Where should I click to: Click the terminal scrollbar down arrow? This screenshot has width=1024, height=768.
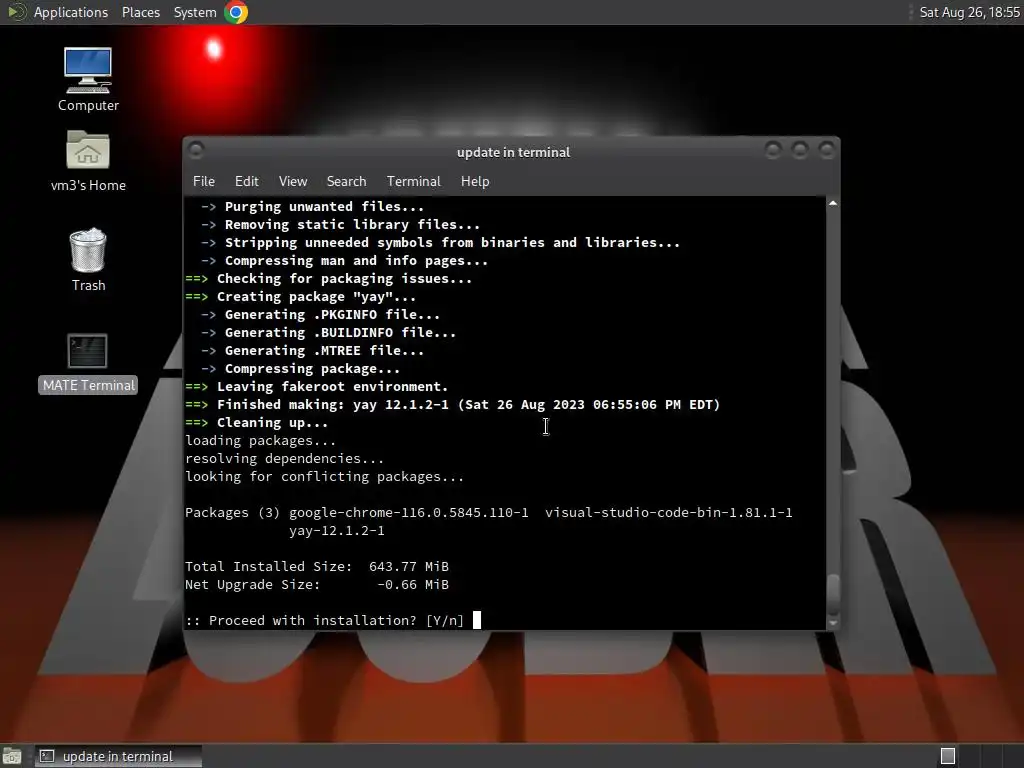click(x=833, y=624)
